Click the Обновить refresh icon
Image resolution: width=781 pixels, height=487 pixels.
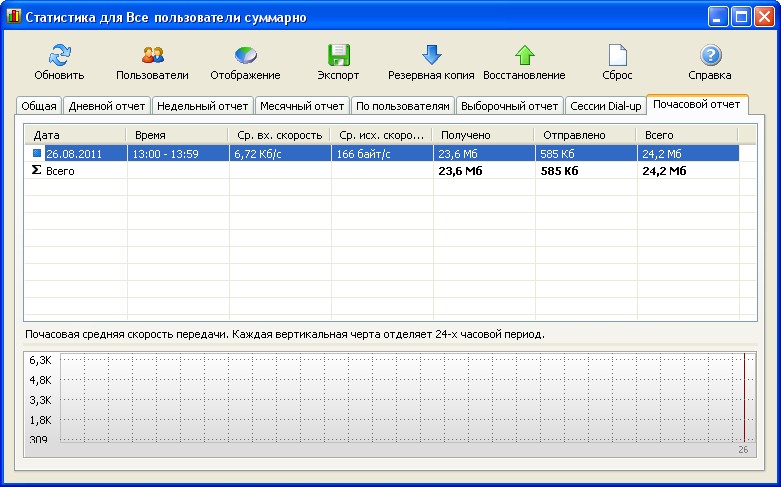[59, 55]
